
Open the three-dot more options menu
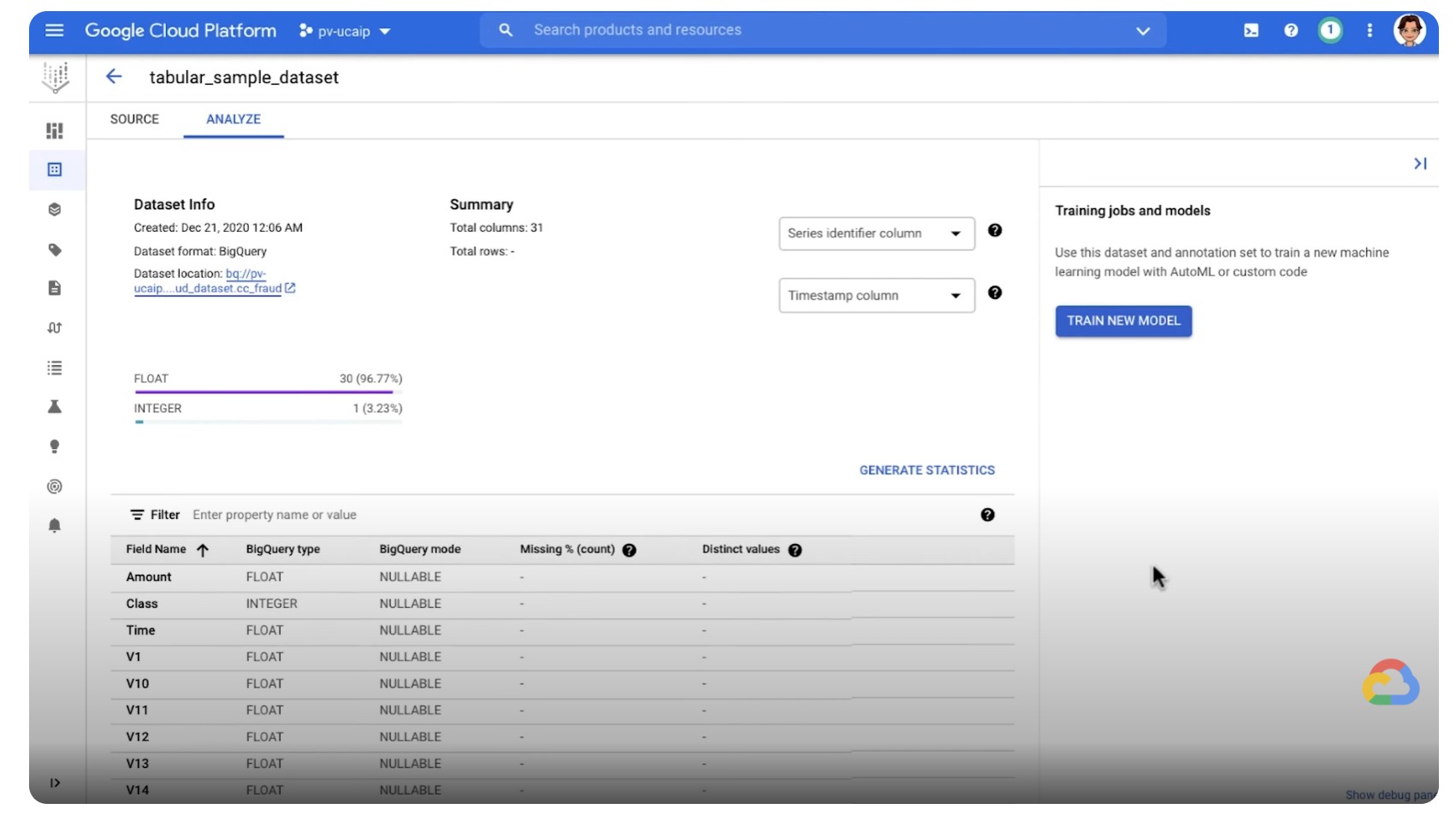(x=1370, y=31)
